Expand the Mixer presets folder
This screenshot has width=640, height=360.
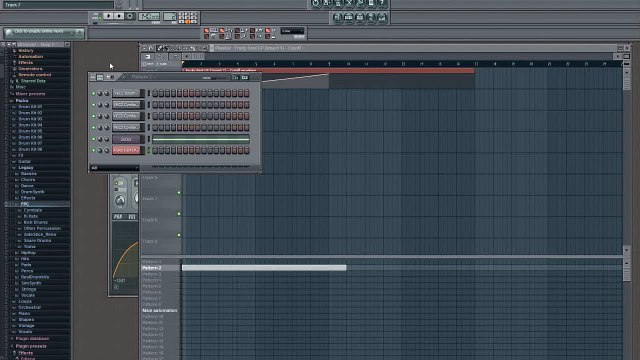click(30, 94)
